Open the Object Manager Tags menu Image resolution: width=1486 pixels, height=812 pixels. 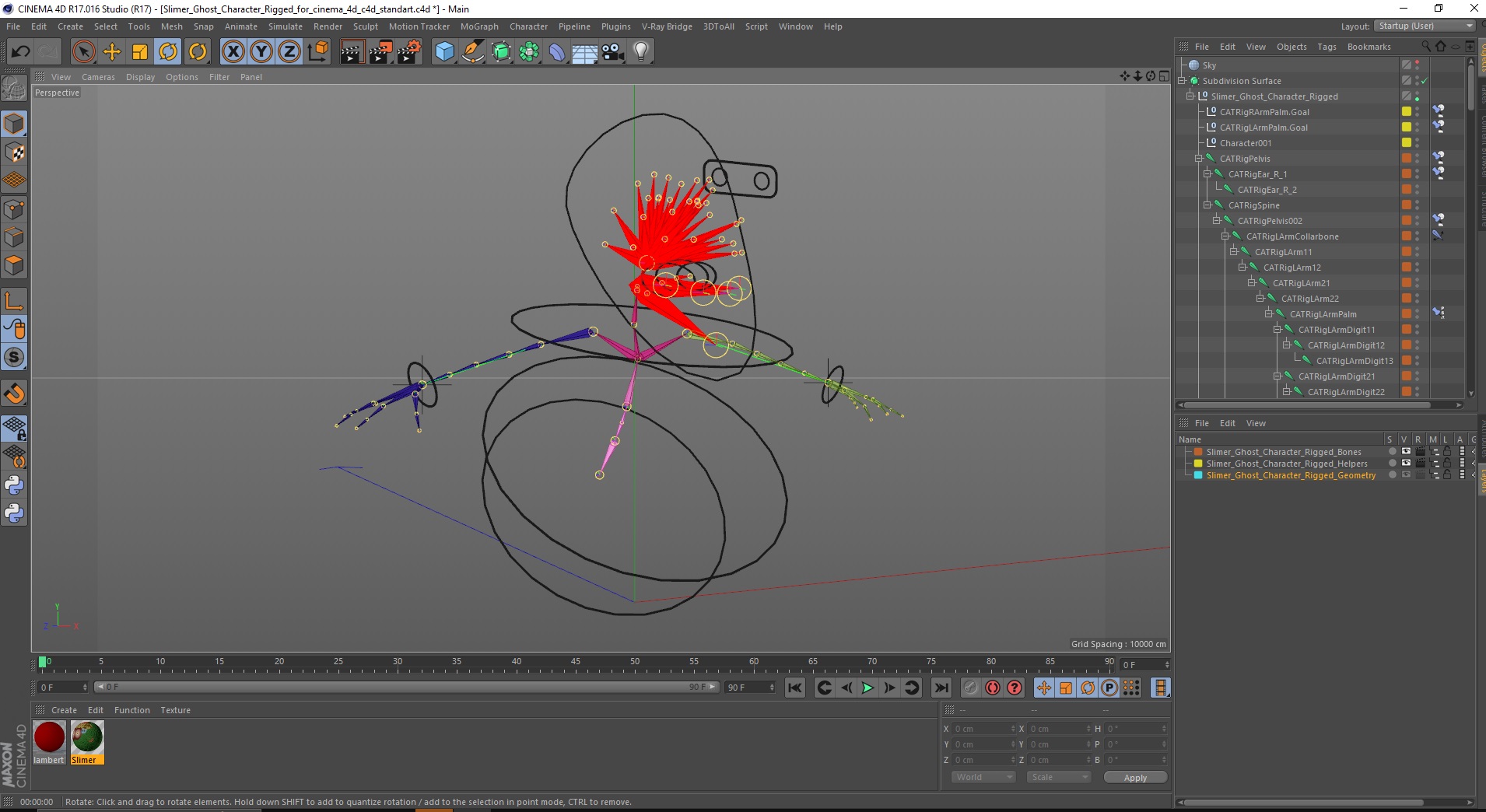[1327, 47]
